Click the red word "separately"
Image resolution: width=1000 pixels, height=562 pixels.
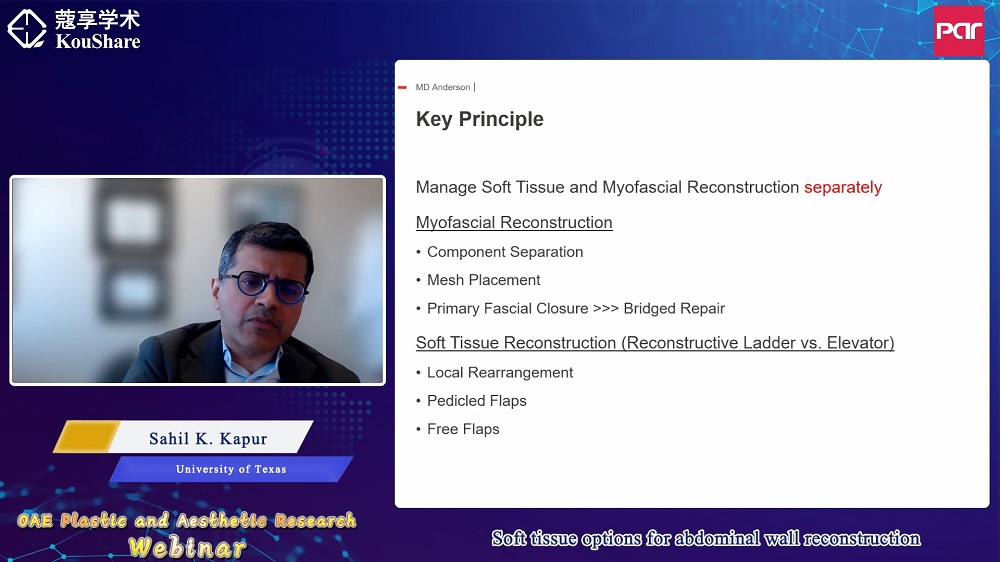pyautogui.click(x=842, y=187)
